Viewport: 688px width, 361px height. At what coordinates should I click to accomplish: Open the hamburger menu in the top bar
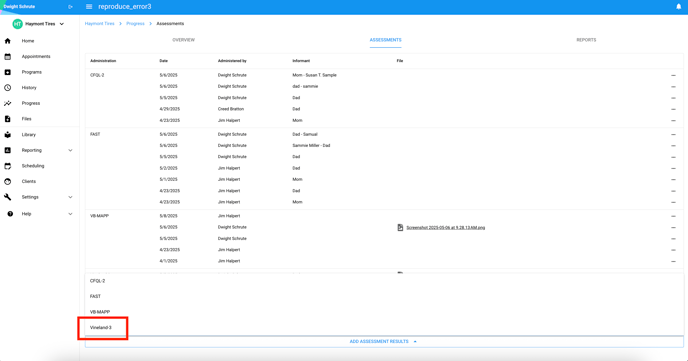point(89,7)
